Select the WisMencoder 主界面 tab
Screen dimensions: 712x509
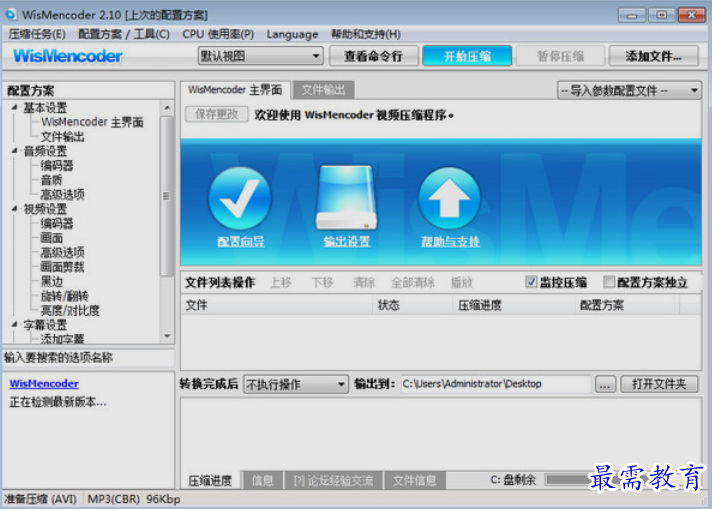[235, 90]
